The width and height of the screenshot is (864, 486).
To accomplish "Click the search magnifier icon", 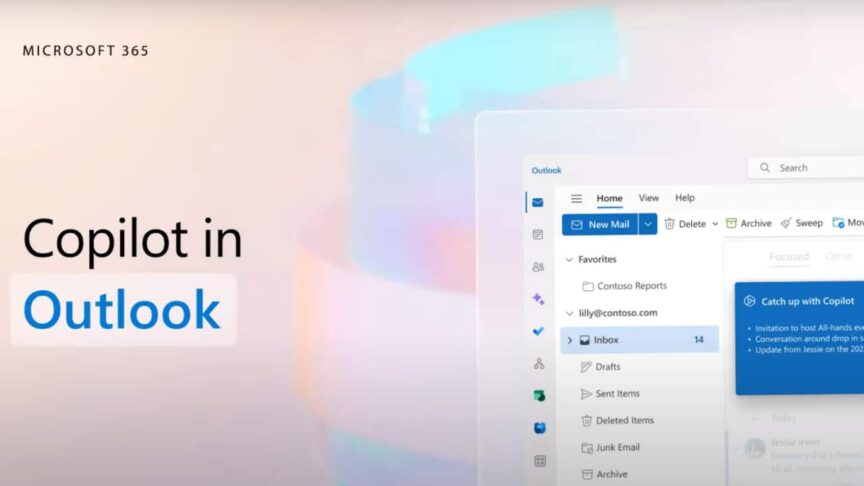I will click(765, 168).
